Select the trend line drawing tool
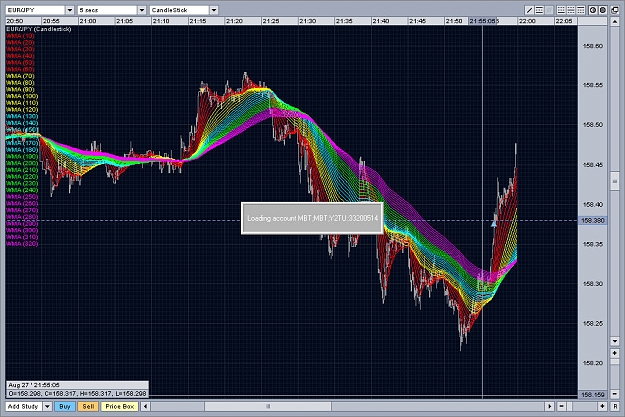Viewport: 625px width, 417px height. [529, 10]
